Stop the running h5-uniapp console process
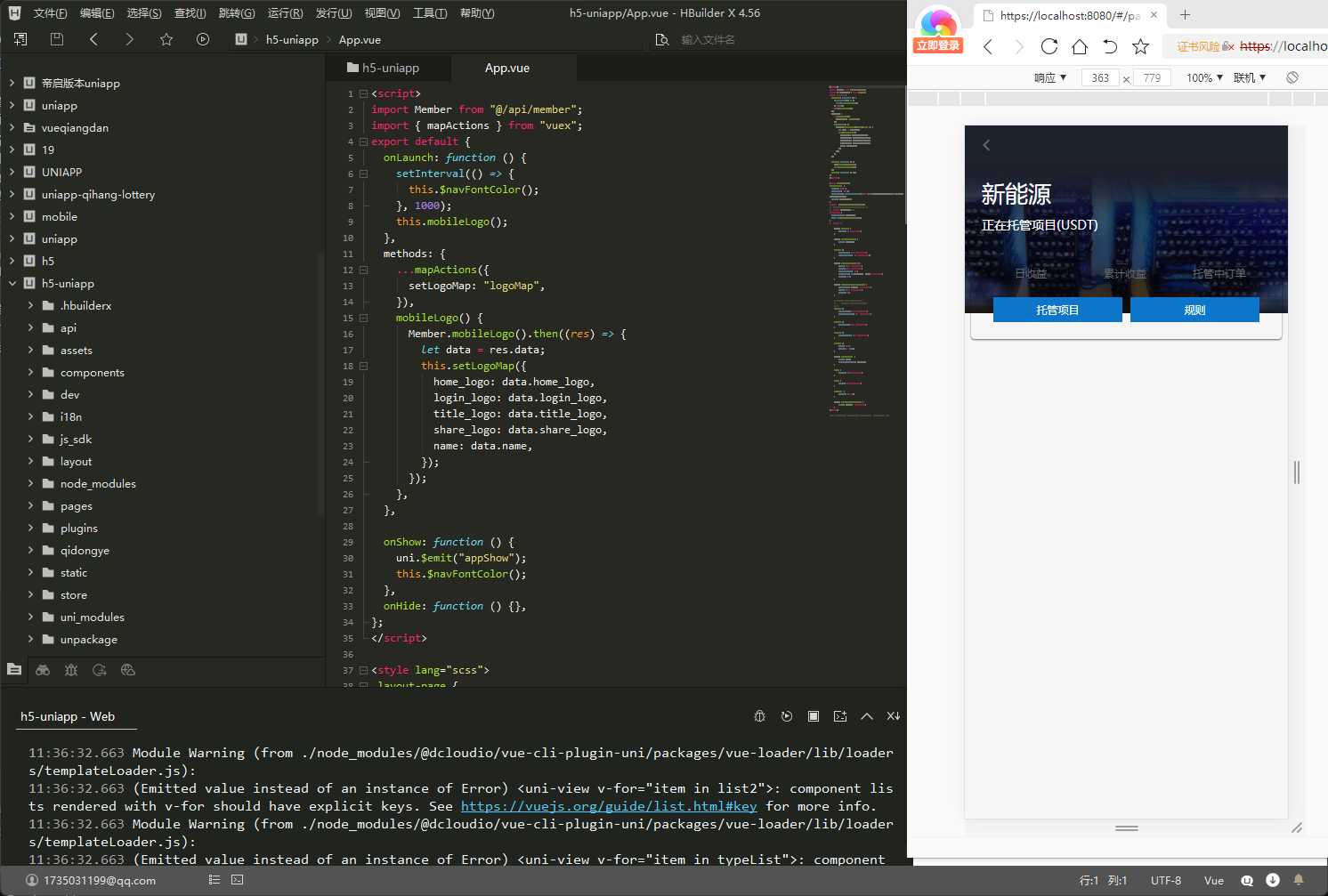 tap(814, 716)
